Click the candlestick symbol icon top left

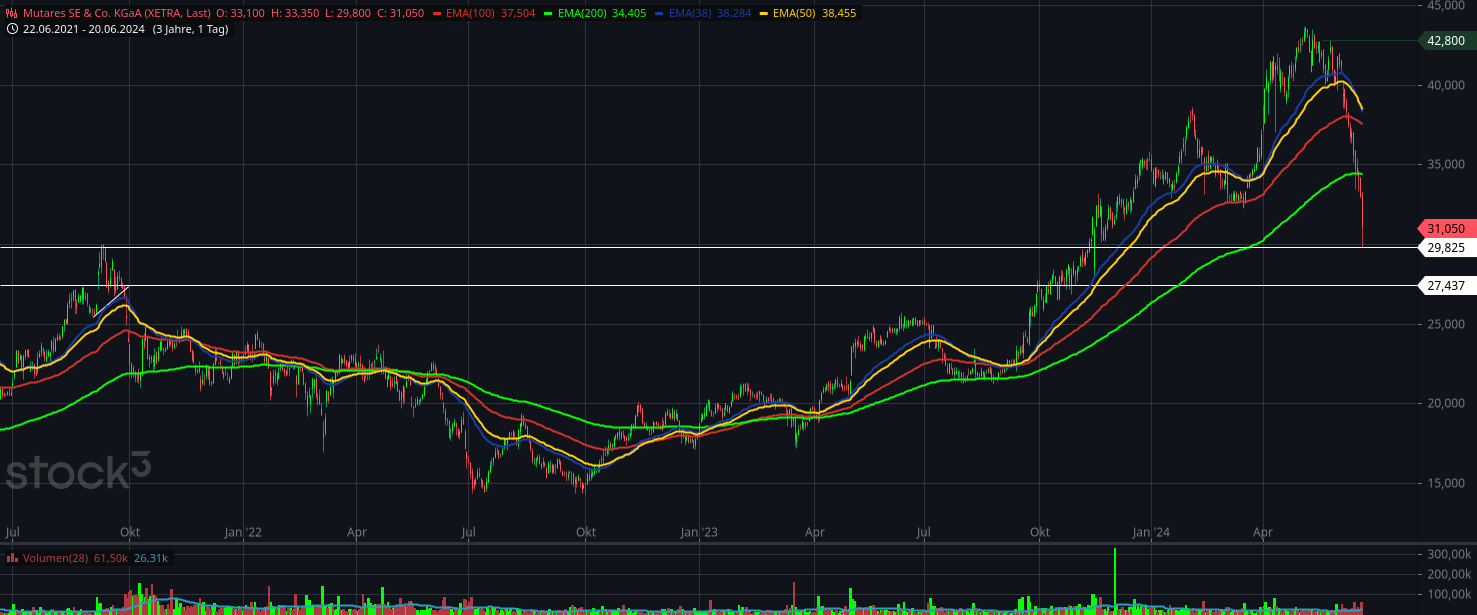(11, 13)
